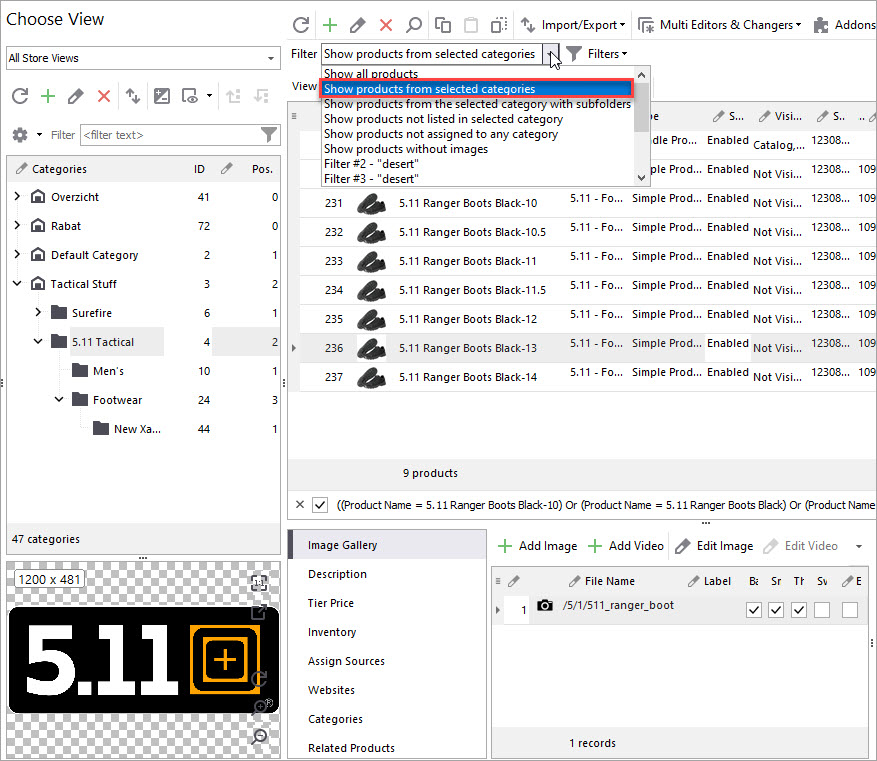Screen dimensions: 877x761
Task: Click the paste product icon
Action: tap(471, 25)
